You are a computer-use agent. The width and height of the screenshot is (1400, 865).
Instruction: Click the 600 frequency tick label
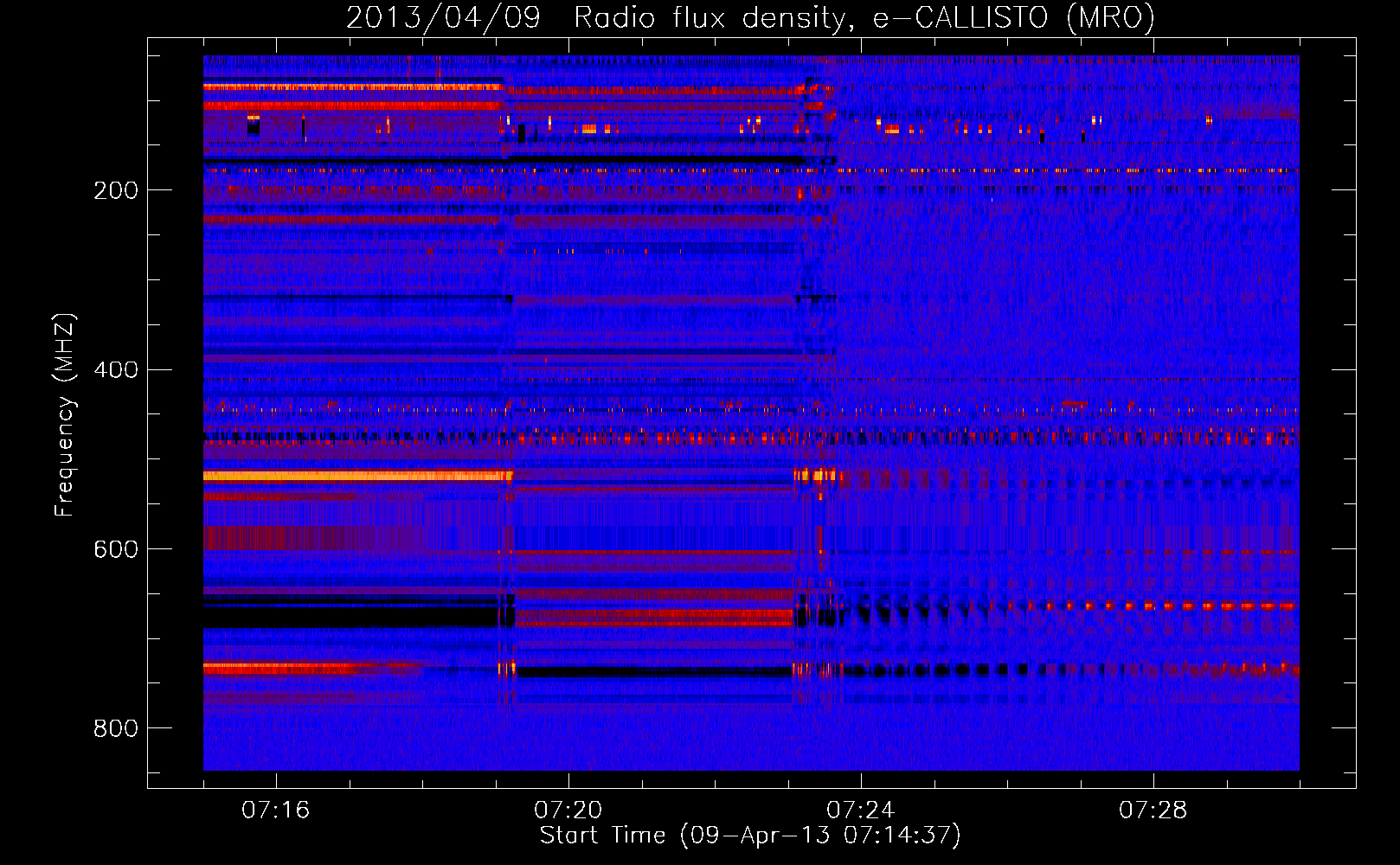click(x=116, y=550)
